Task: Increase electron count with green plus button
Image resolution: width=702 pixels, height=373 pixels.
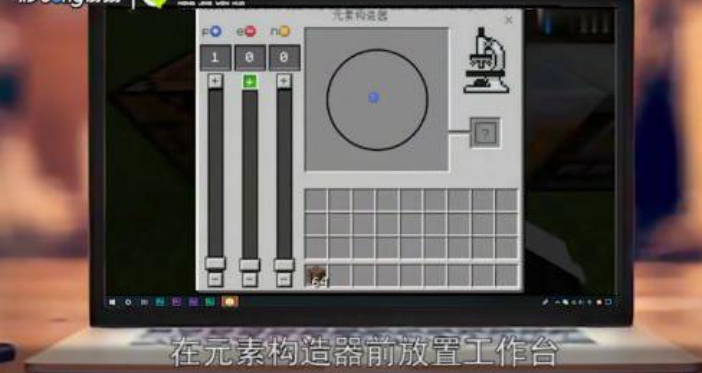Action: pos(250,81)
